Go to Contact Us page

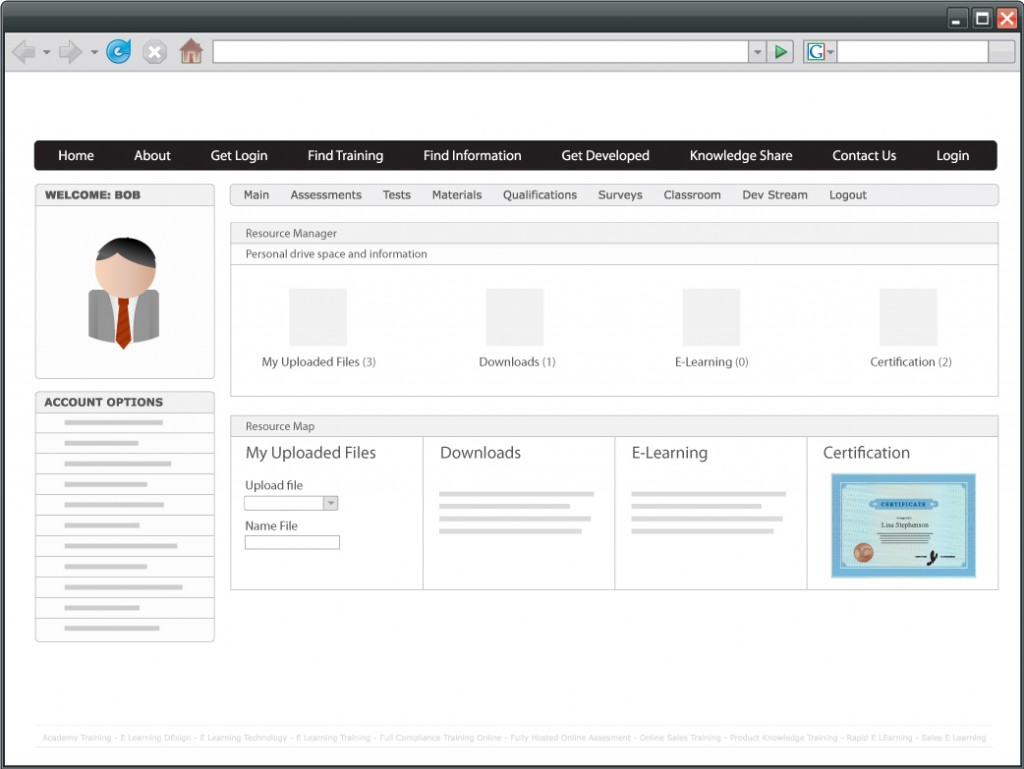864,155
